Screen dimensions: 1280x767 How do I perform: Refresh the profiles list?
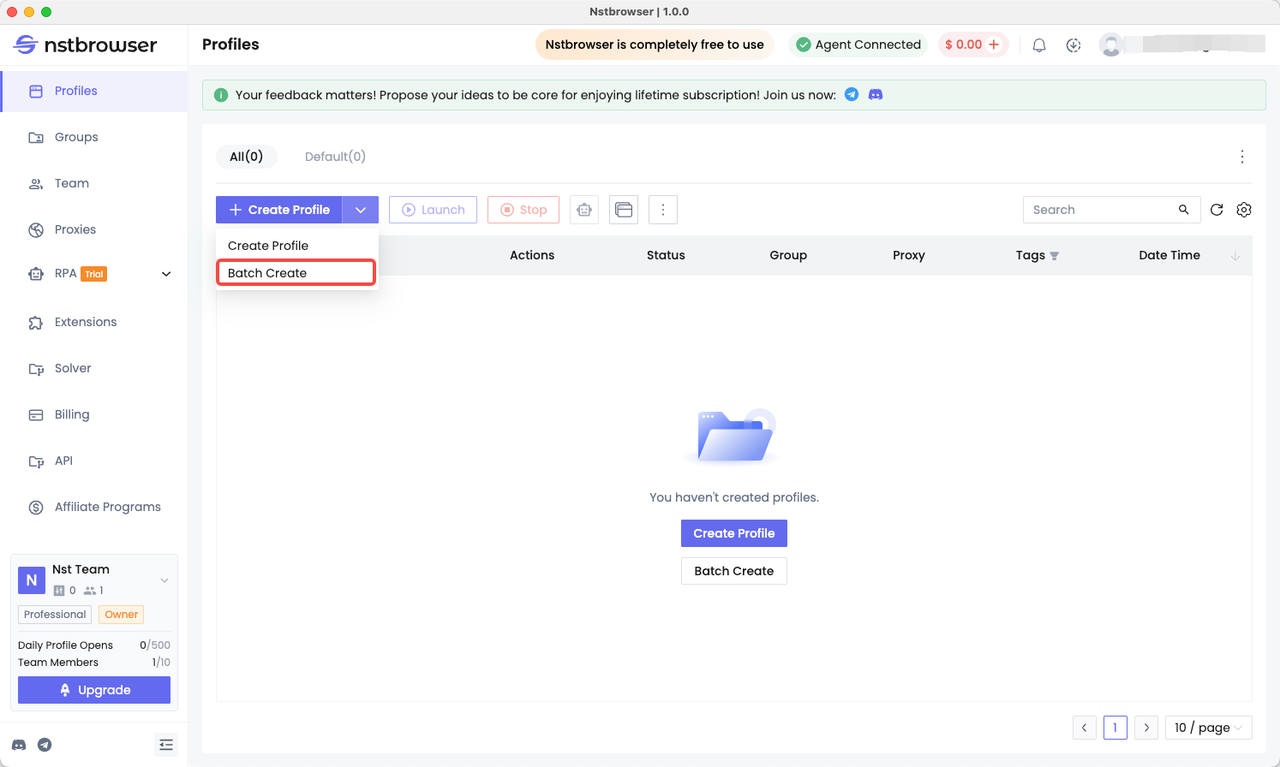[x=1217, y=210]
